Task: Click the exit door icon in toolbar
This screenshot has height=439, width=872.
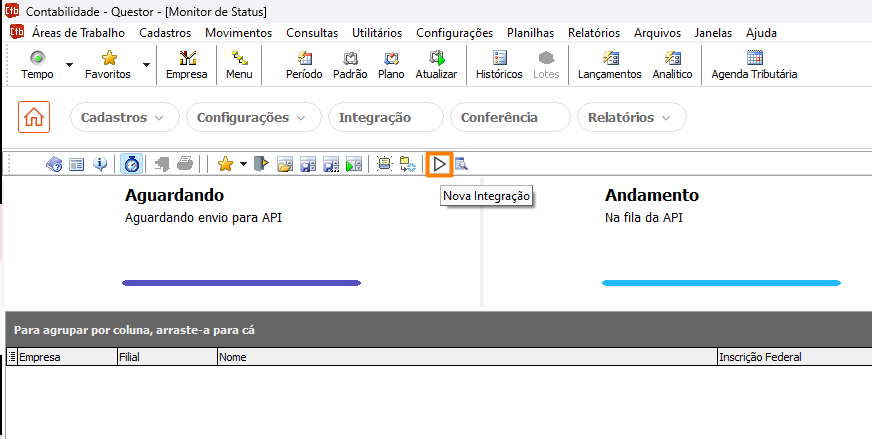Action: point(262,164)
